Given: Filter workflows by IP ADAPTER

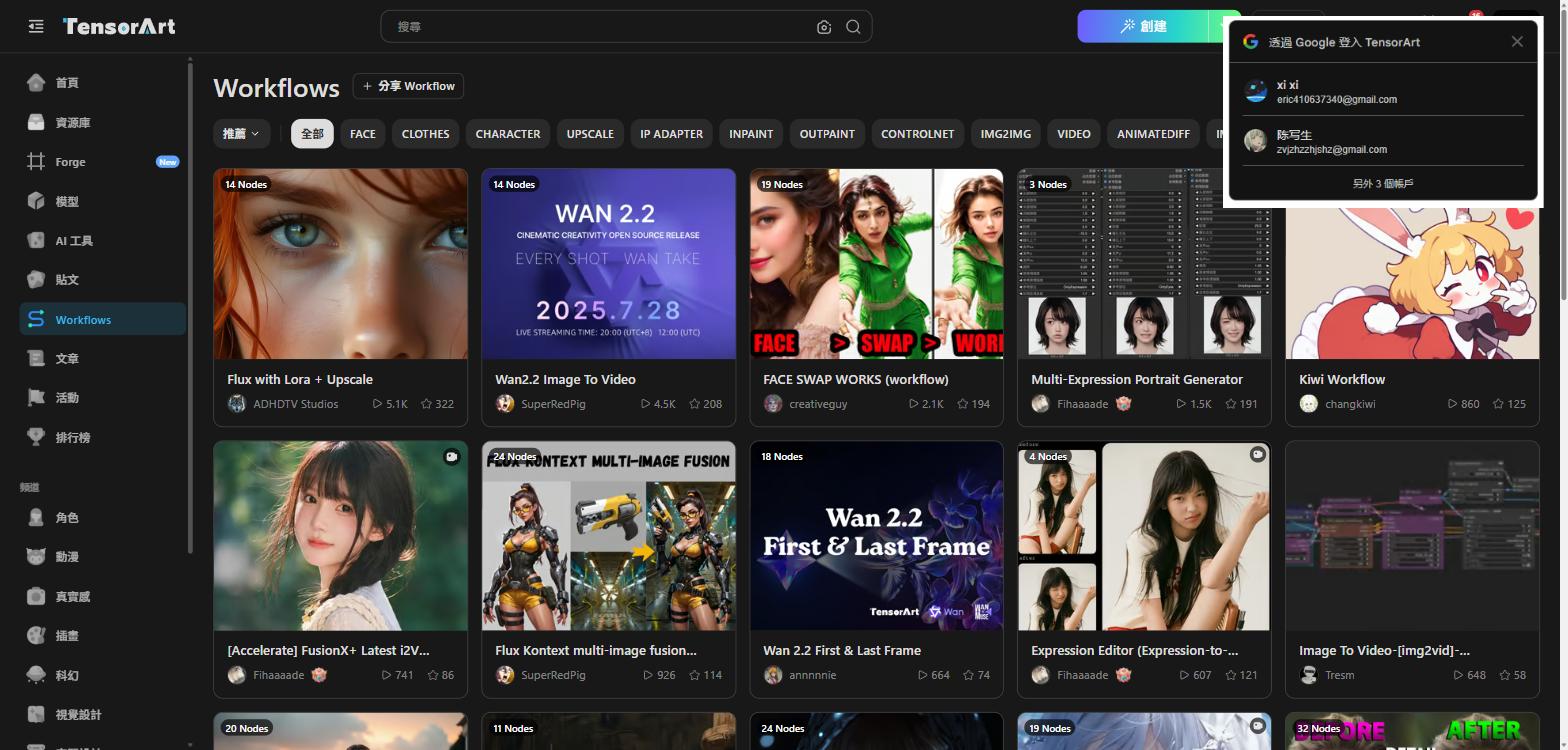Looking at the screenshot, I should [671, 133].
